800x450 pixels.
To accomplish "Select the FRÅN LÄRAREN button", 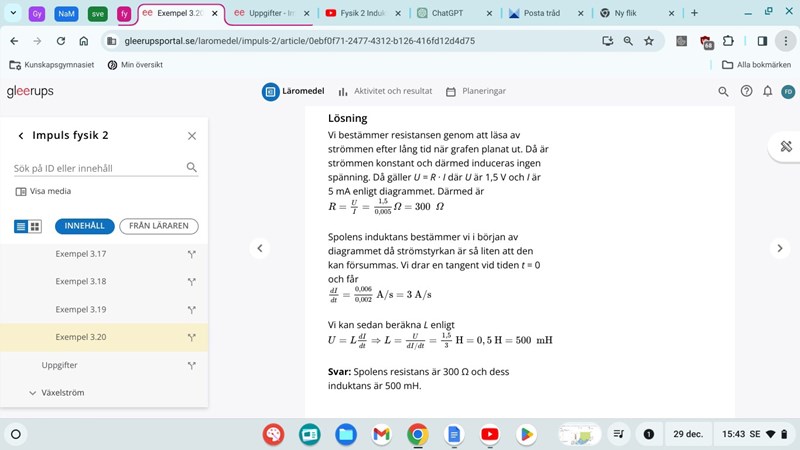I will coord(158,226).
